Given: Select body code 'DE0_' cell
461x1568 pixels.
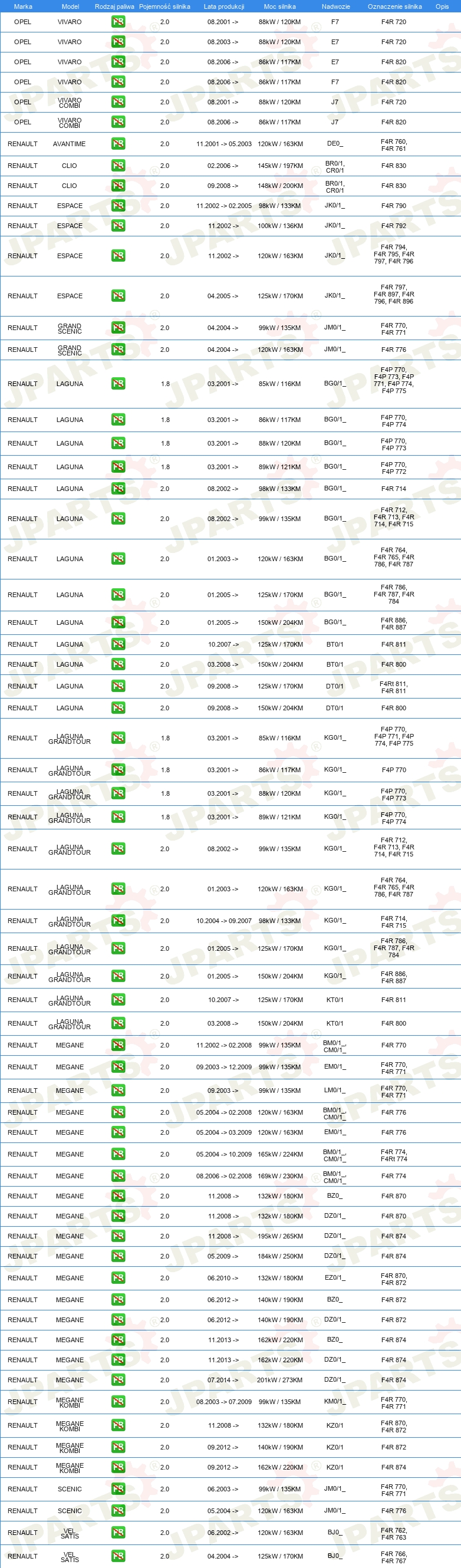Looking at the screenshot, I should coord(335,144).
